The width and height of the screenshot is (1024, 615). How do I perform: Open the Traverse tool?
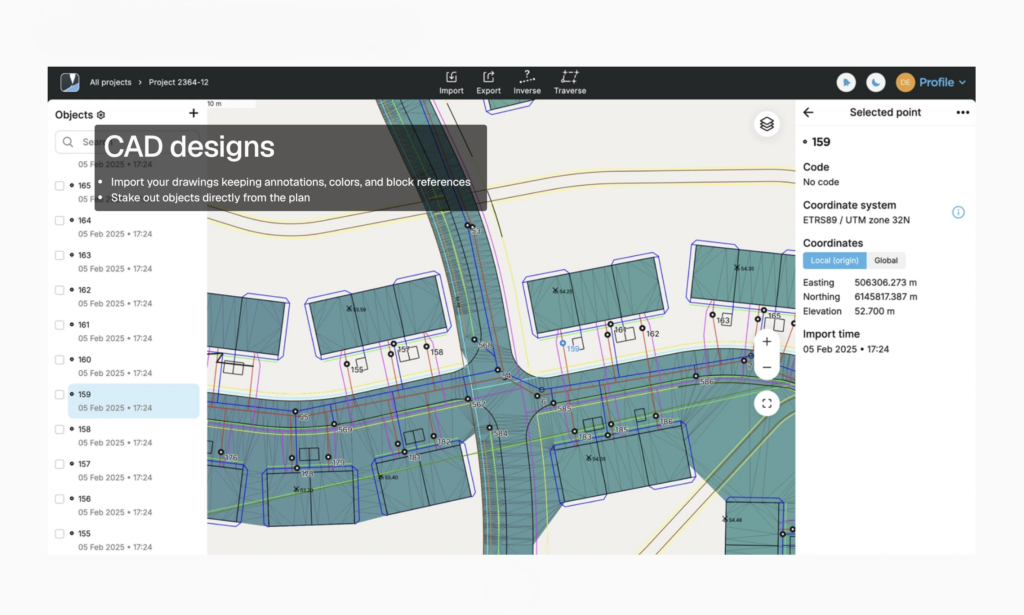[569, 82]
